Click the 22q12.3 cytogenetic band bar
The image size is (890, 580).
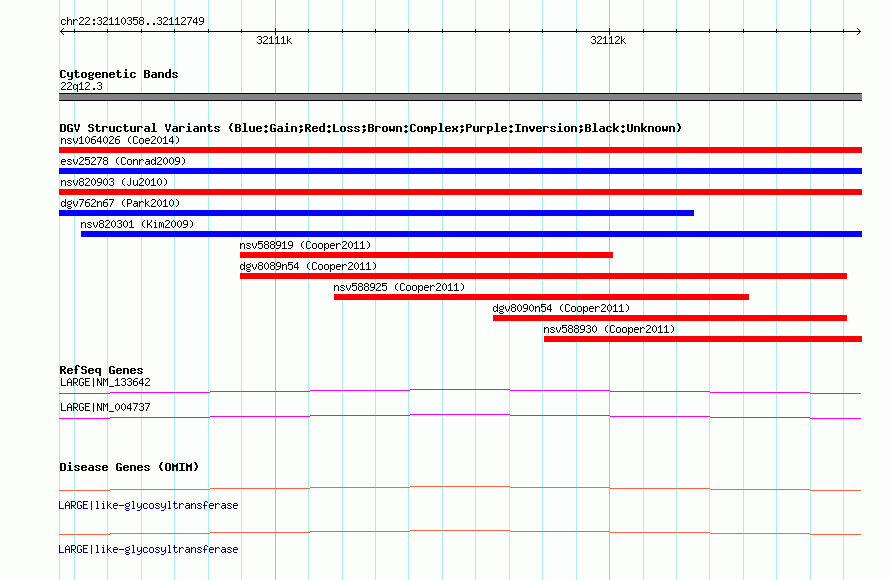(x=460, y=97)
